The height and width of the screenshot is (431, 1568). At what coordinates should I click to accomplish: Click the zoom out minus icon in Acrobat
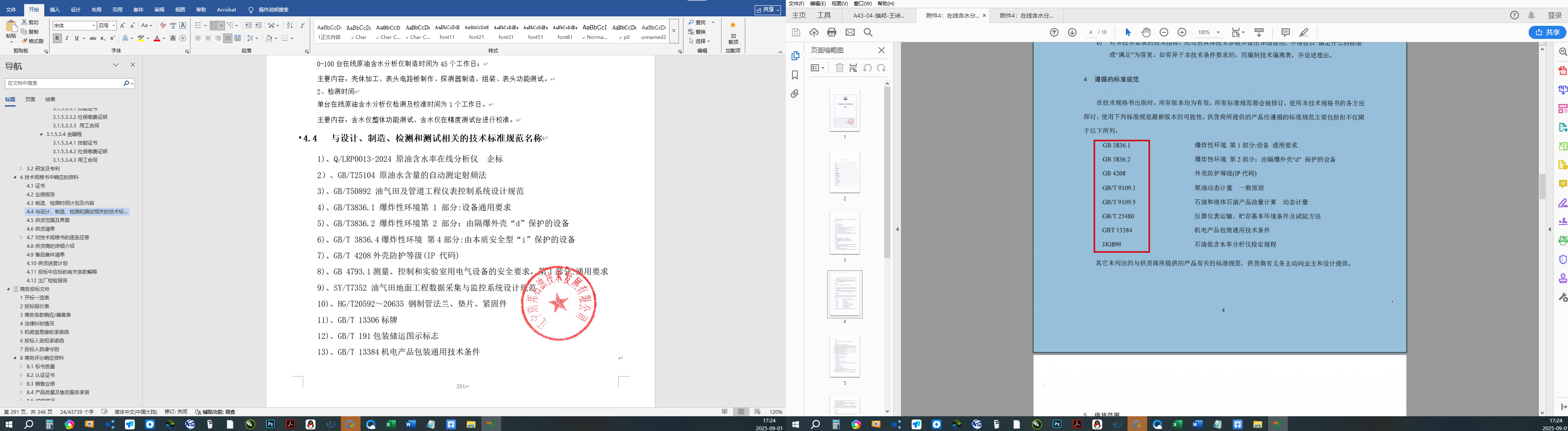(1164, 32)
